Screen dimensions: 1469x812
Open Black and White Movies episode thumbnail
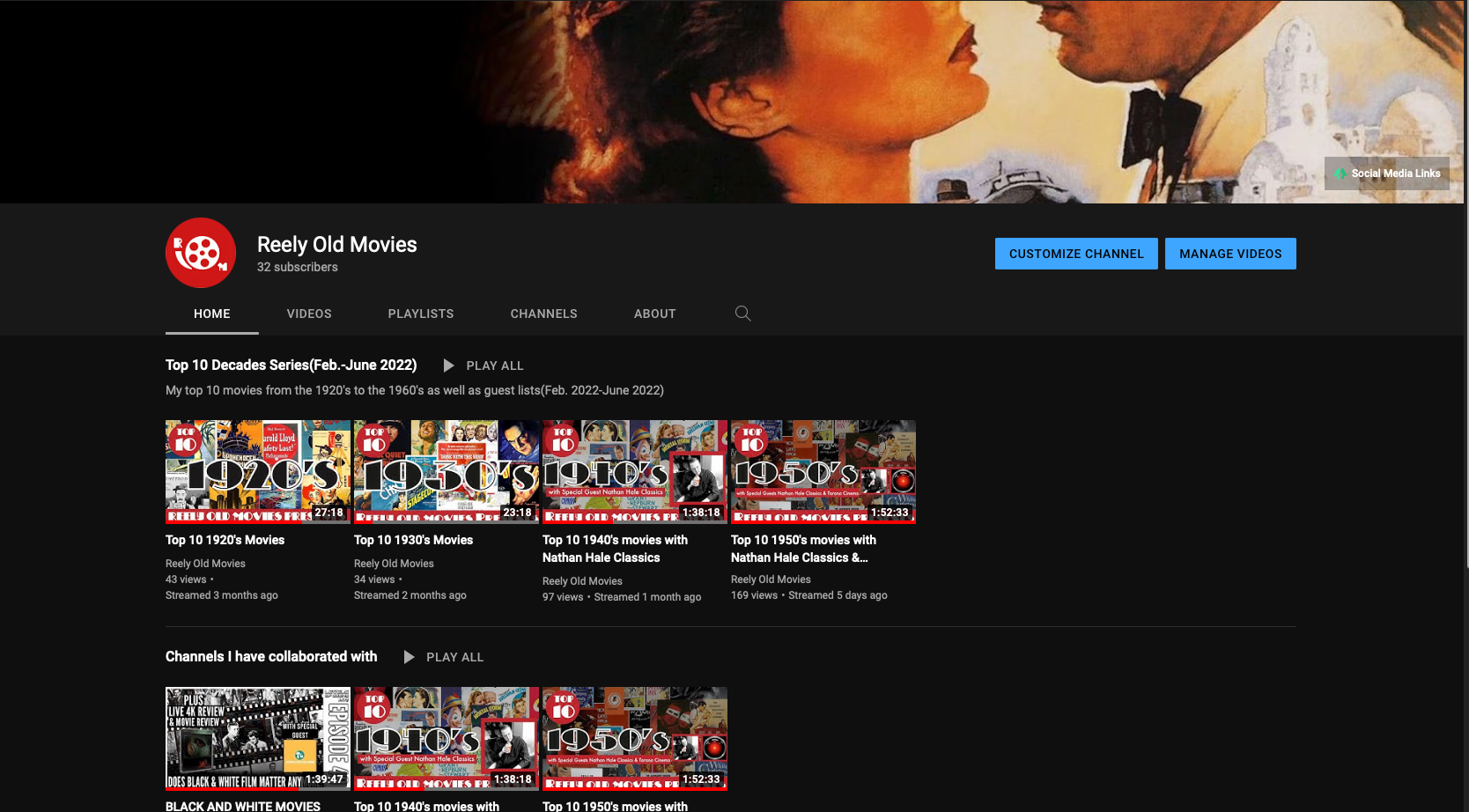pyautogui.click(x=258, y=739)
